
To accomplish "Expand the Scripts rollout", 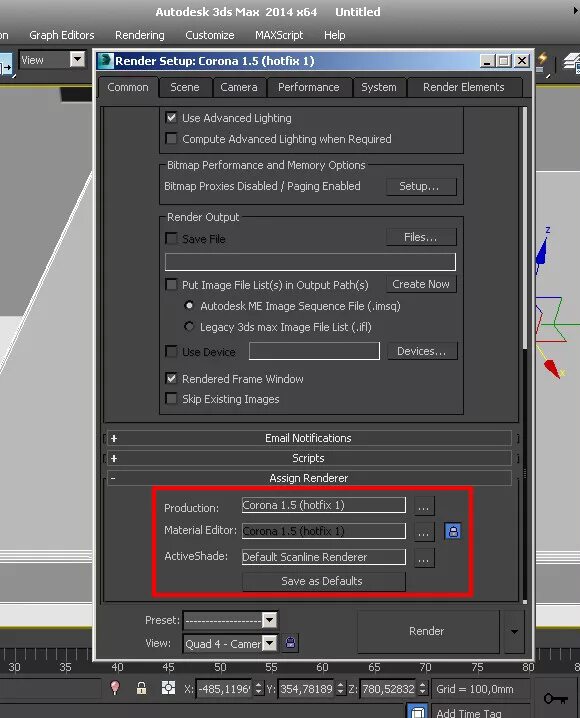I will (x=309, y=458).
